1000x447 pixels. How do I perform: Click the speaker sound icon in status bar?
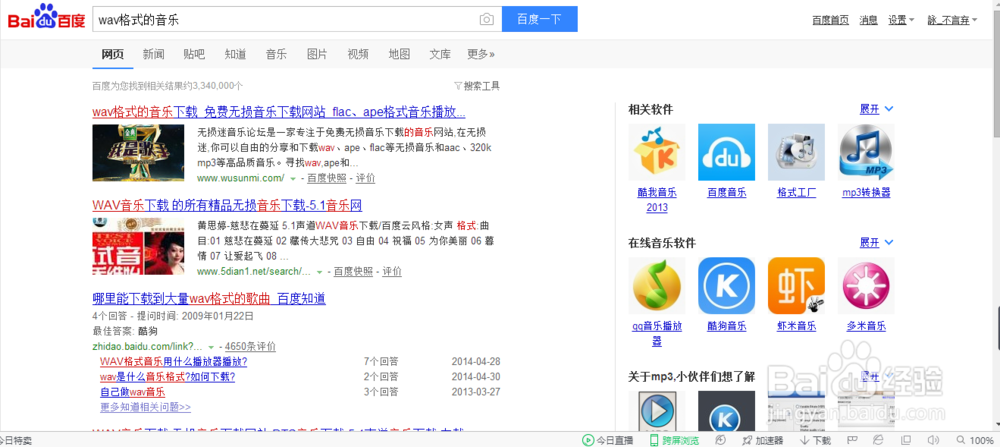point(933,440)
